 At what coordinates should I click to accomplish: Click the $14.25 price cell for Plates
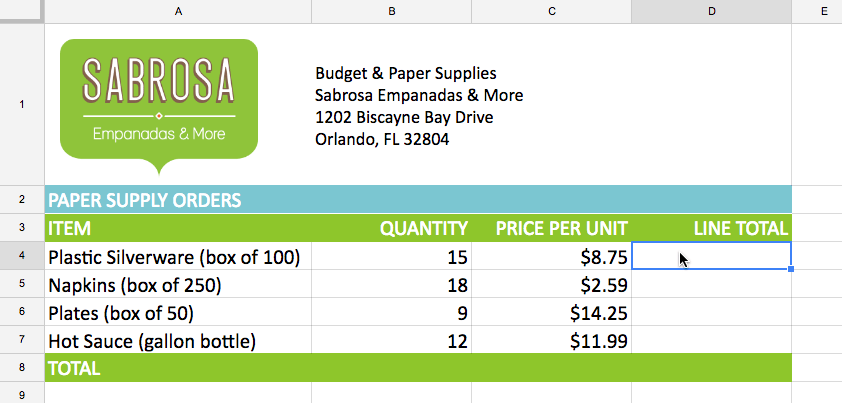point(551,313)
